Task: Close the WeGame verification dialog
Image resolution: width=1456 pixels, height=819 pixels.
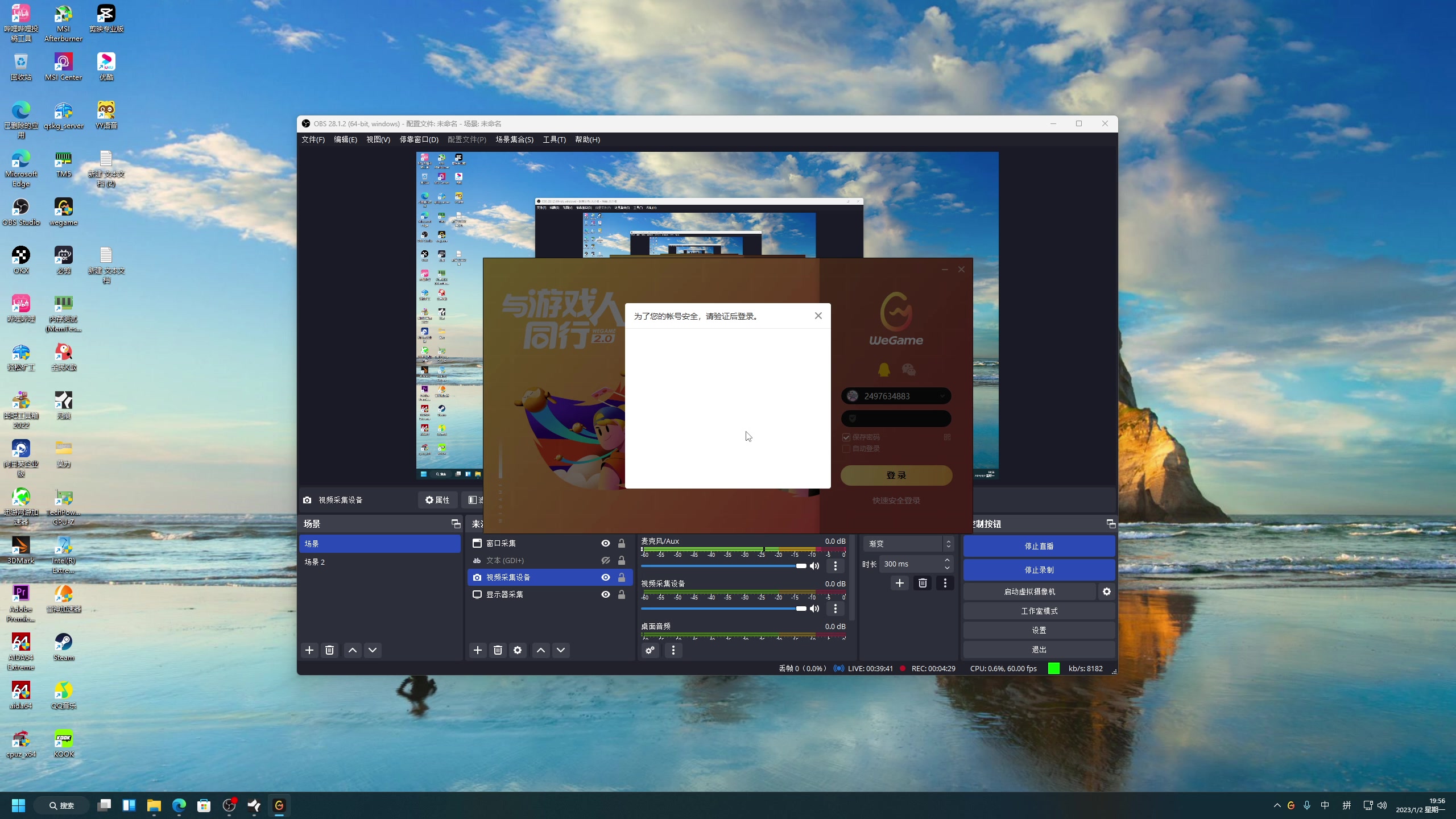Action: coord(818,316)
